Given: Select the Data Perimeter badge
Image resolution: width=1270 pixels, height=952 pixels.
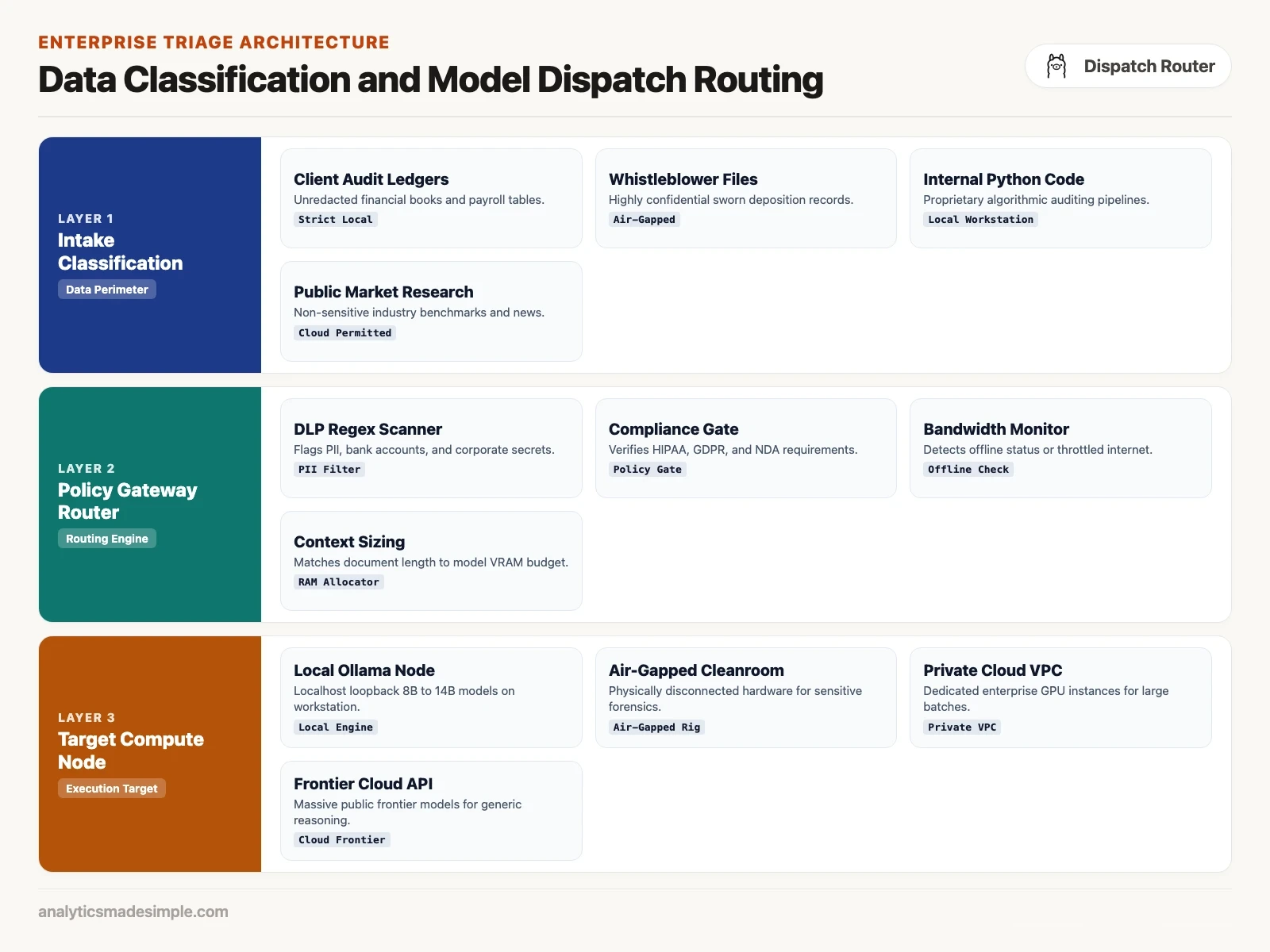Looking at the screenshot, I should click(107, 290).
